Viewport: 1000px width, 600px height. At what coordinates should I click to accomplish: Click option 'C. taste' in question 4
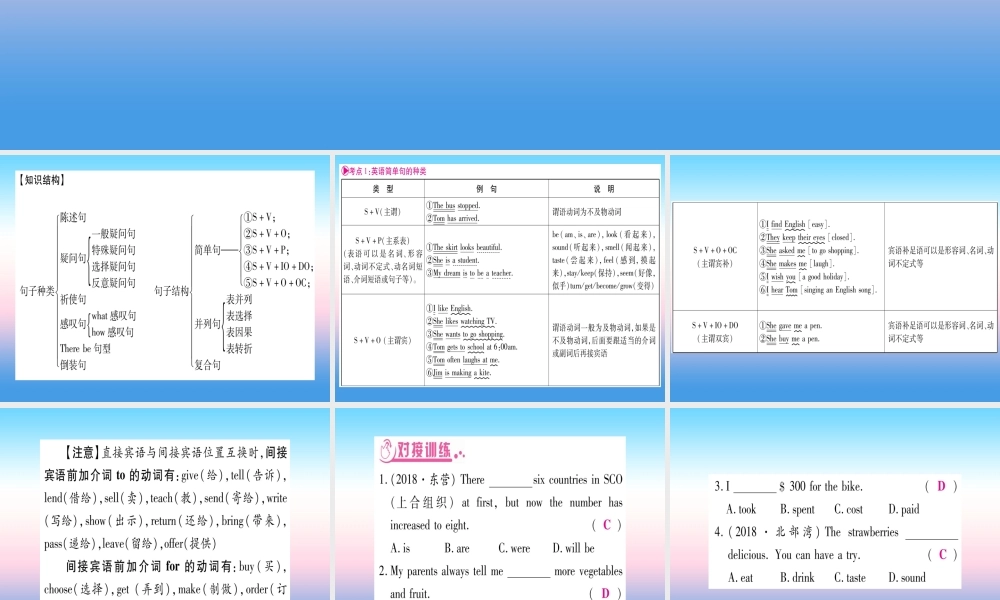click(x=849, y=578)
